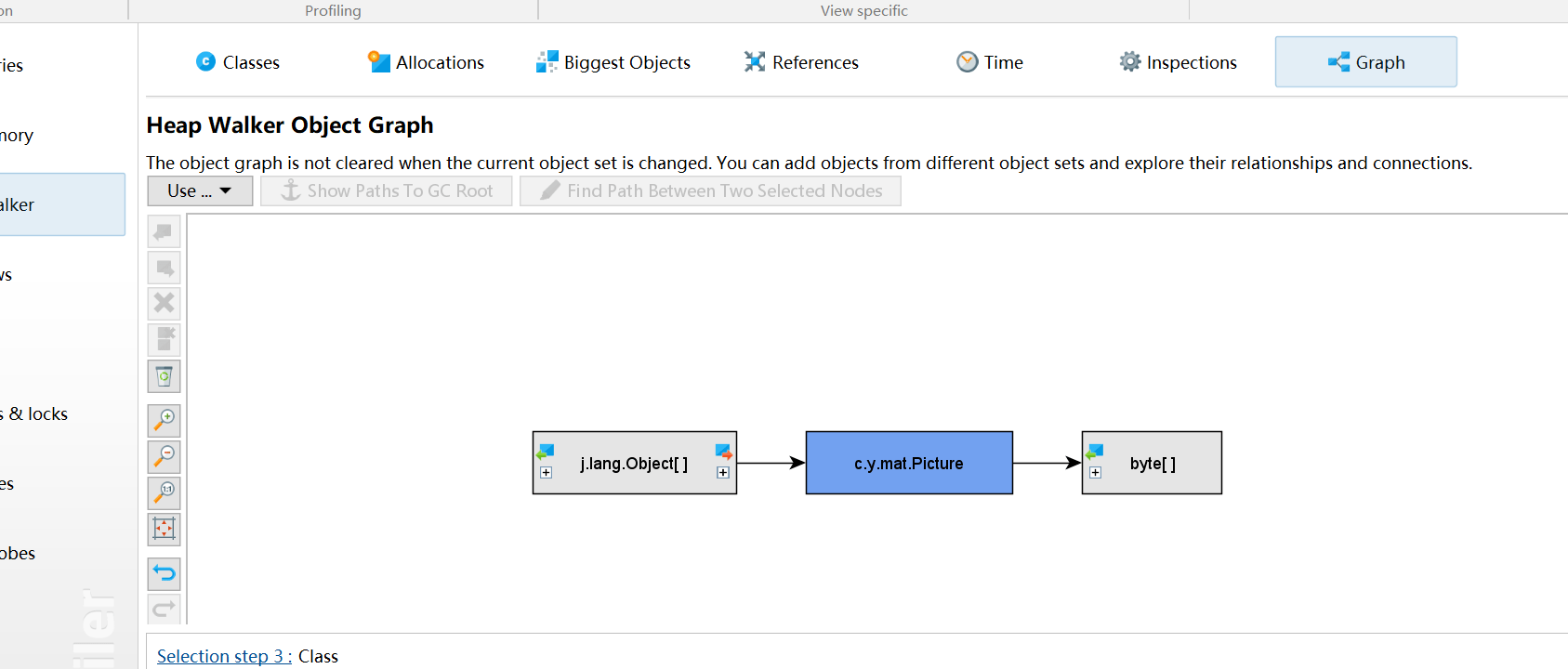Expand left plus box on j.lang.Object[] node
Image resolution: width=1568 pixels, height=669 pixels.
547,473
